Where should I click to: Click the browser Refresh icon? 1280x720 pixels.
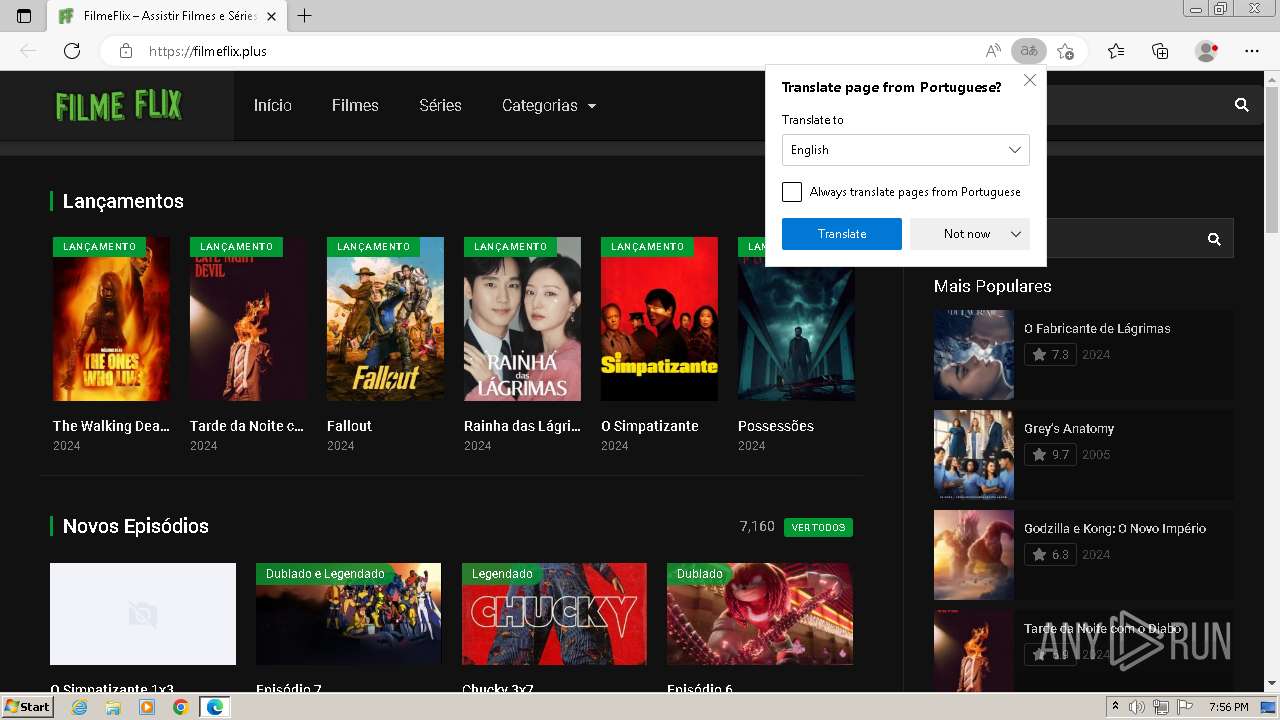(72, 51)
